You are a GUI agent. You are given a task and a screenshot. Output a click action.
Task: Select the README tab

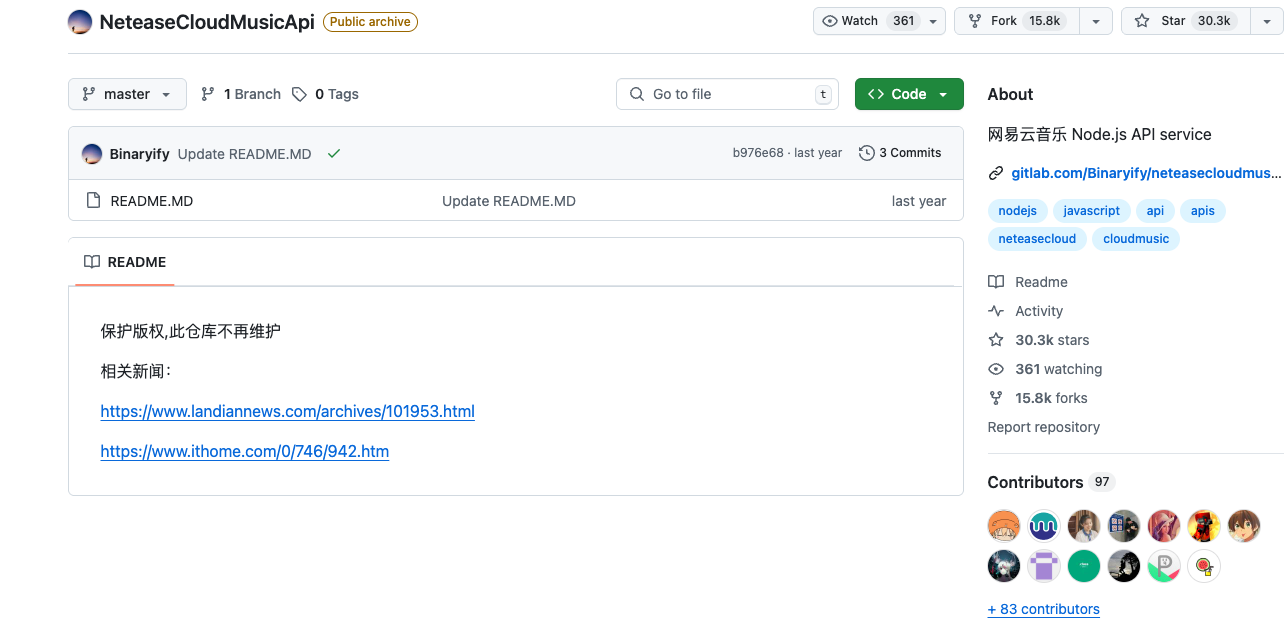125,262
